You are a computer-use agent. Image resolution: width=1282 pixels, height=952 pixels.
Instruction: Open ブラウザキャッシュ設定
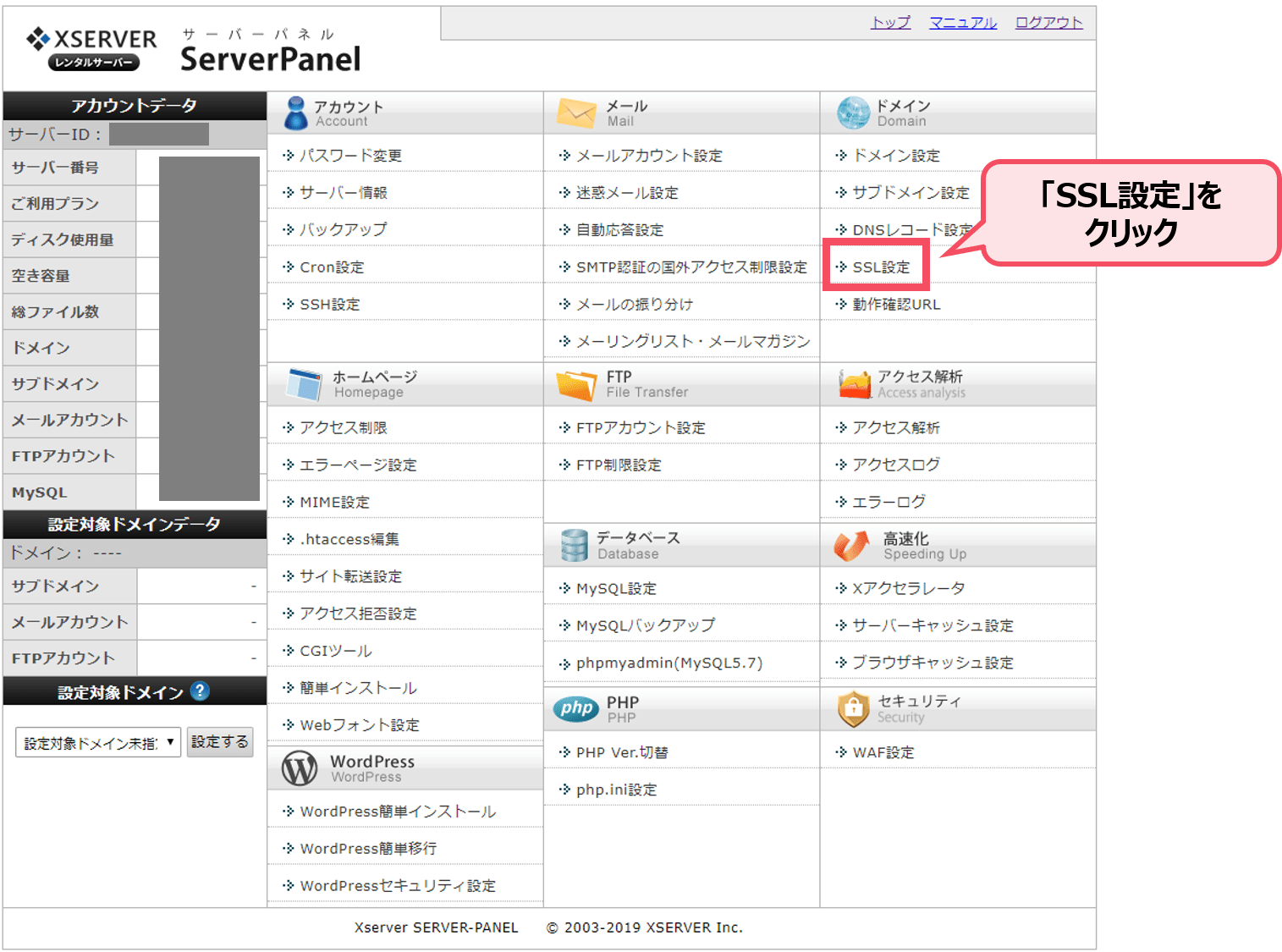coord(933,663)
